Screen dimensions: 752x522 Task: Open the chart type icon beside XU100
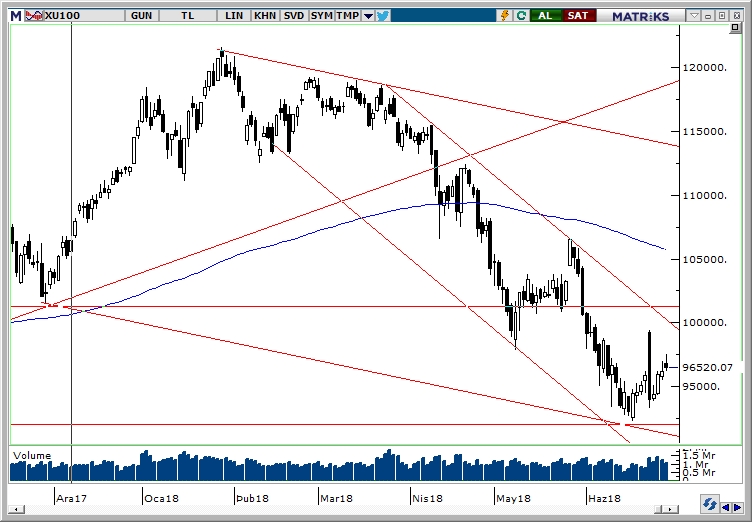(x=34, y=16)
